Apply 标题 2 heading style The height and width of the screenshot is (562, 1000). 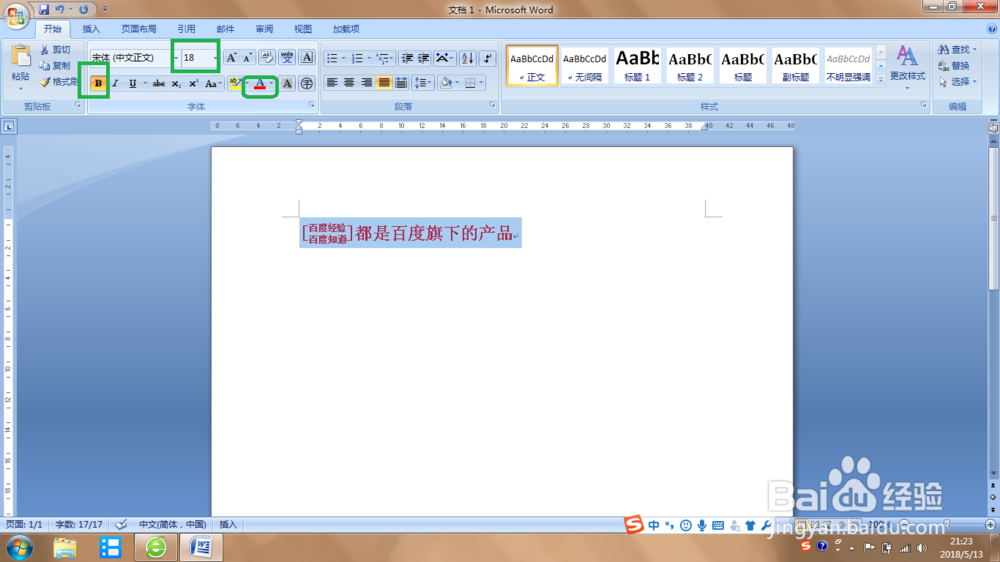click(690, 66)
